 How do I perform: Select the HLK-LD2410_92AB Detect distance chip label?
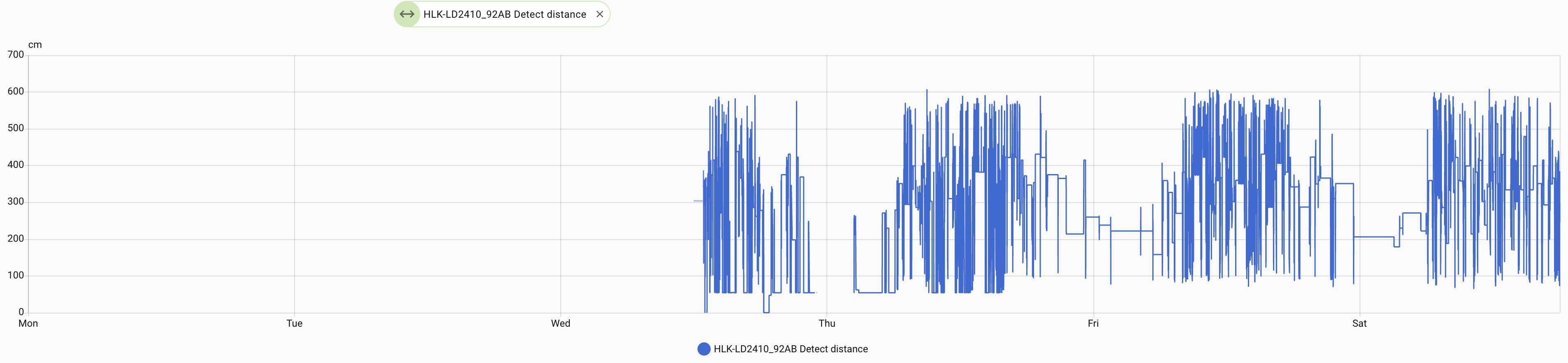(x=505, y=14)
